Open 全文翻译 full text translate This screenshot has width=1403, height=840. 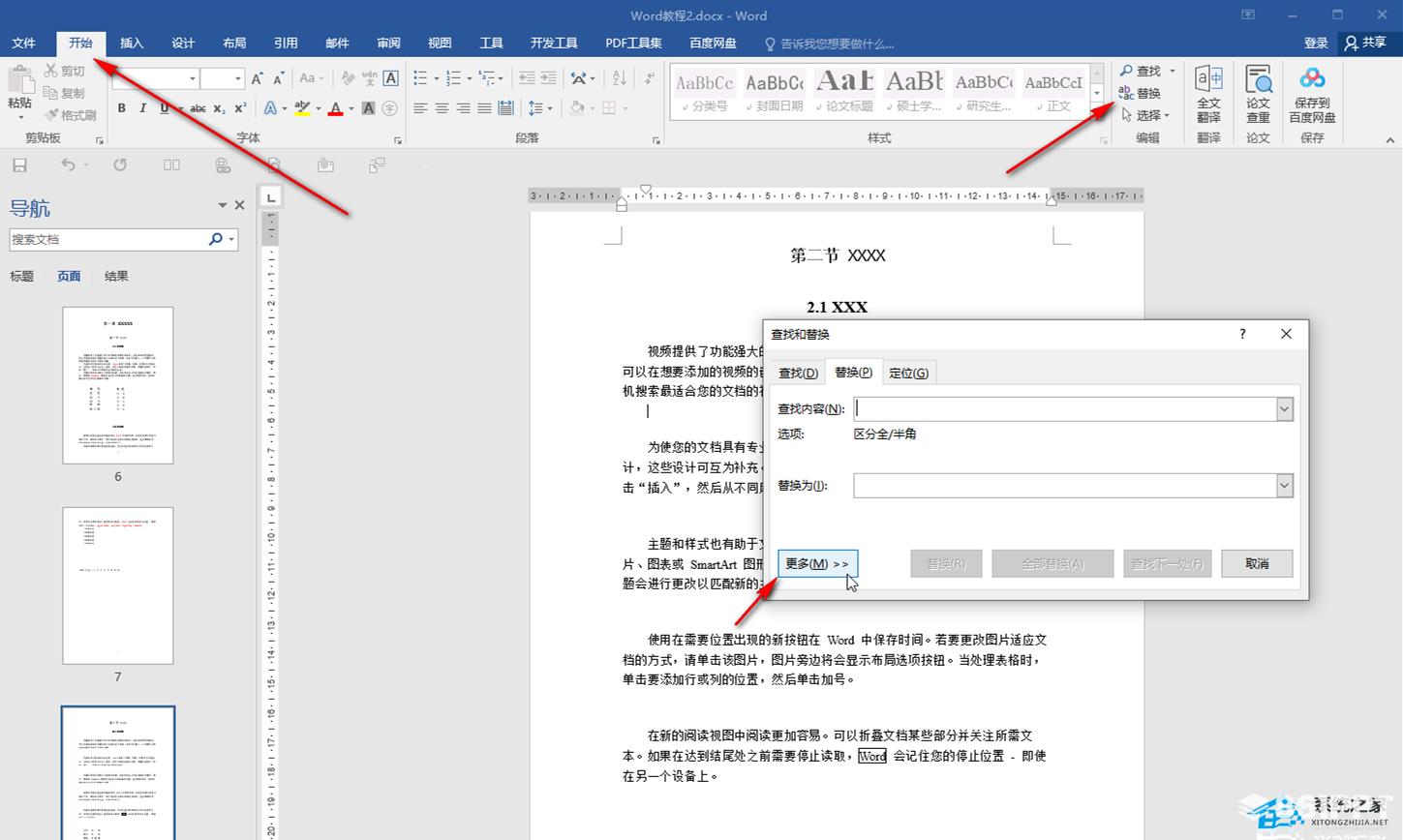(1208, 95)
